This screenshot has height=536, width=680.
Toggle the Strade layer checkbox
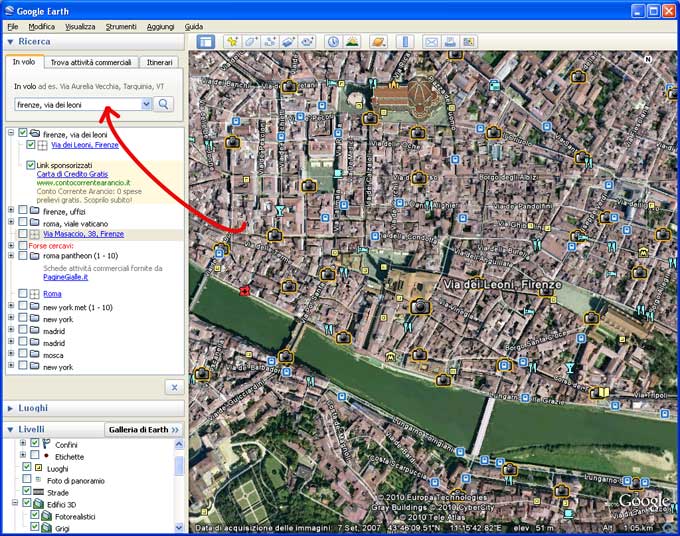(x=27, y=490)
